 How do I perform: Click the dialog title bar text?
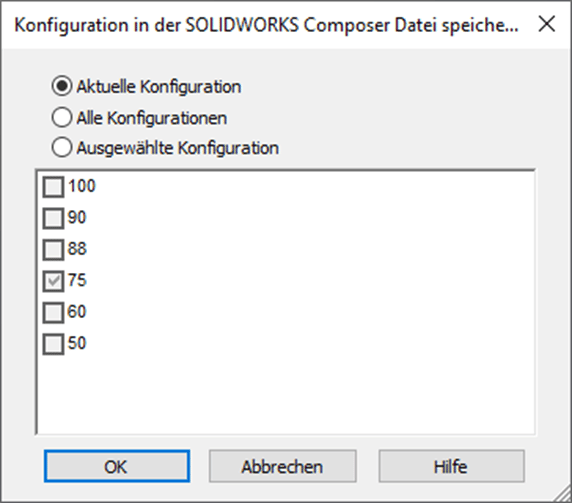pos(266,25)
